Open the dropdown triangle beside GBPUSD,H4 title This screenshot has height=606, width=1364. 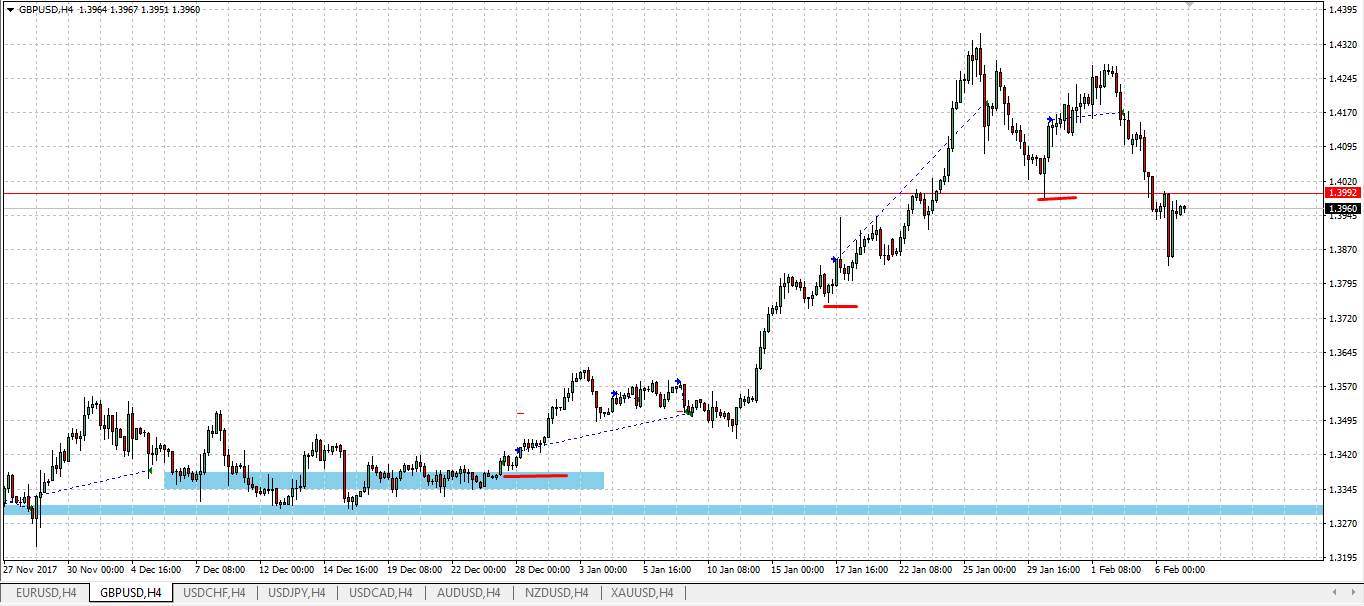(9, 10)
